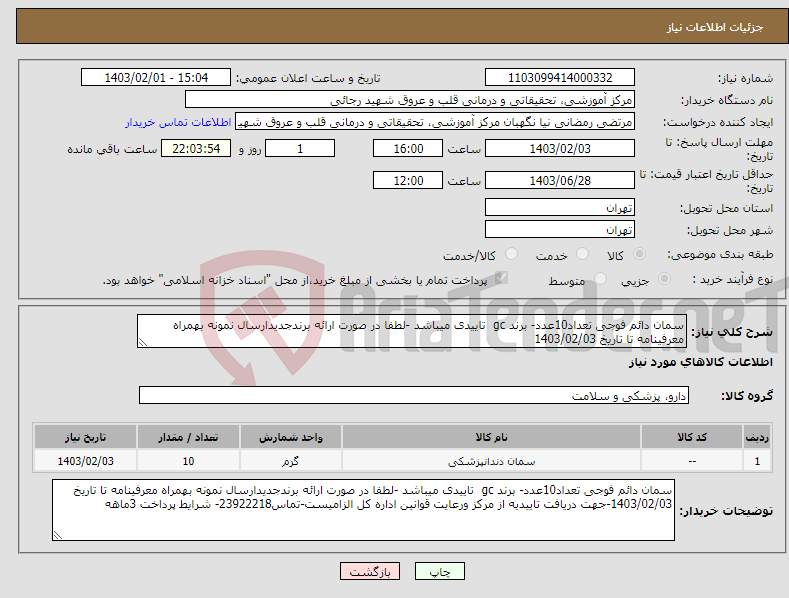Click the ساعت باقی مانده label
789x598 pixels.
112,150
